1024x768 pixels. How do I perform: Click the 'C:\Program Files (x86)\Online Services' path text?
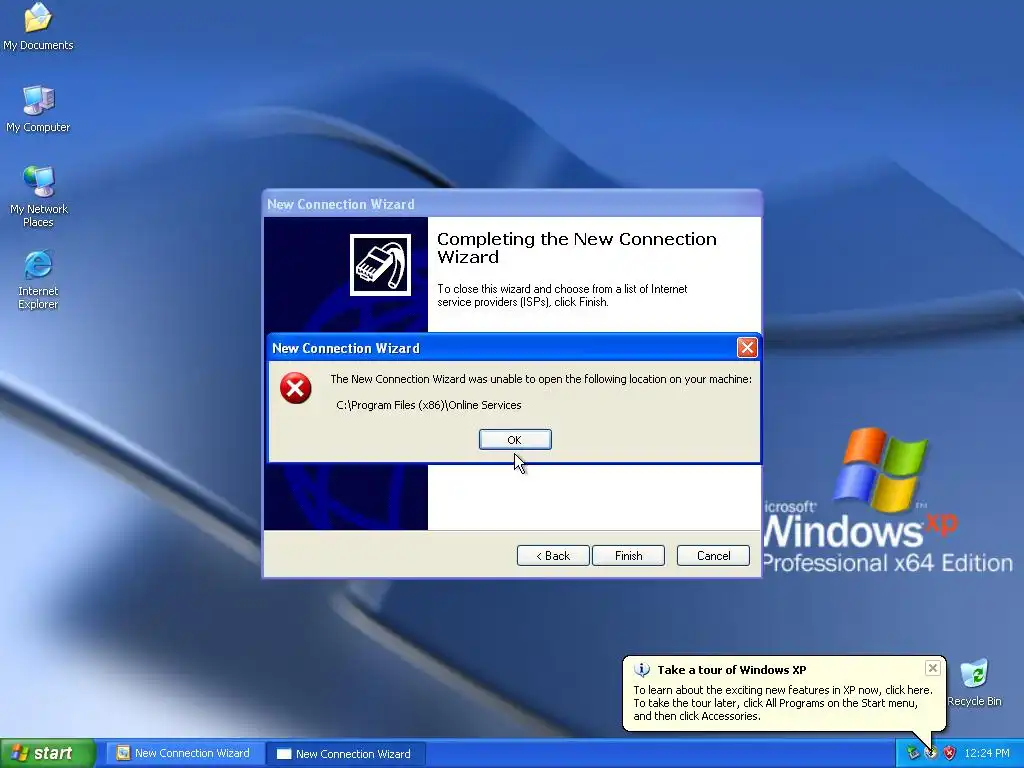click(428, 405)
